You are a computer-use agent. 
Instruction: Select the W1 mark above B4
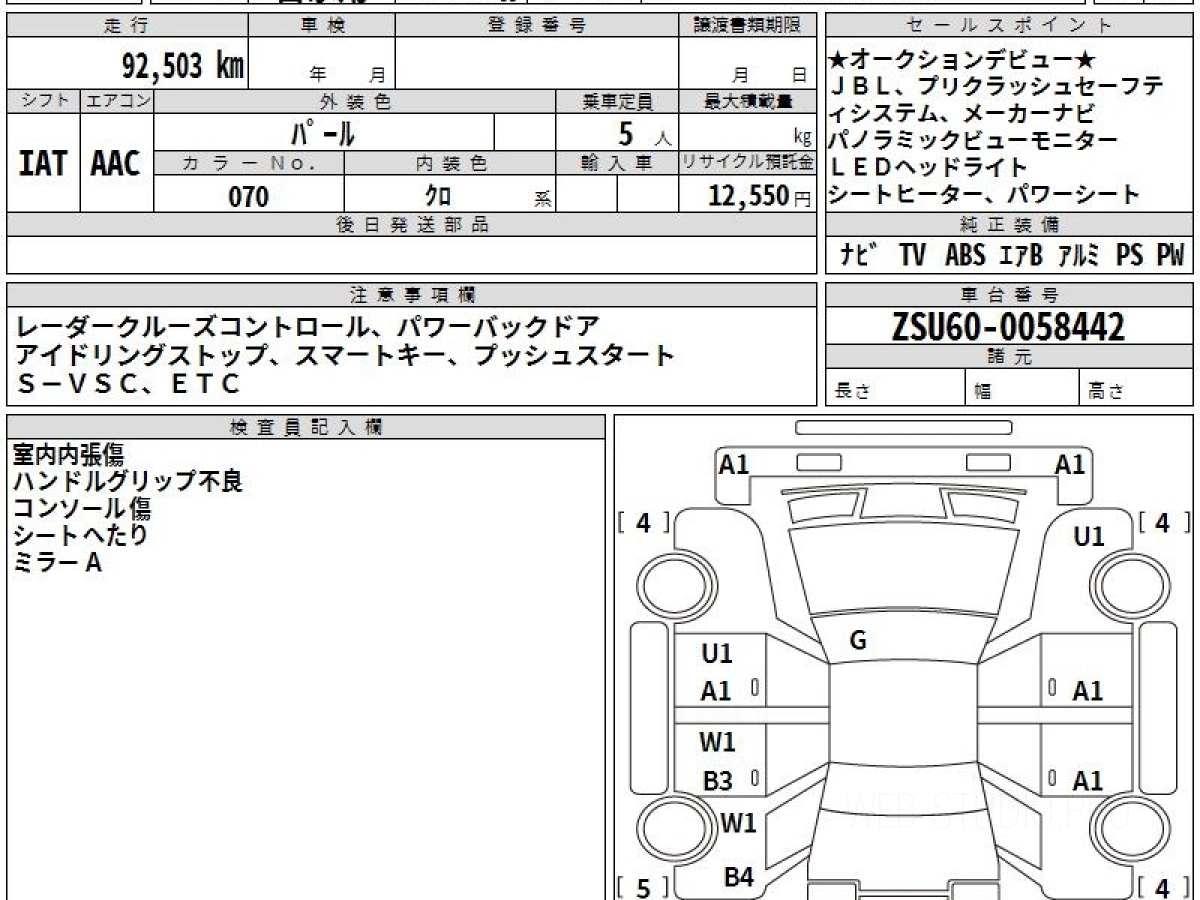point(739,825)
